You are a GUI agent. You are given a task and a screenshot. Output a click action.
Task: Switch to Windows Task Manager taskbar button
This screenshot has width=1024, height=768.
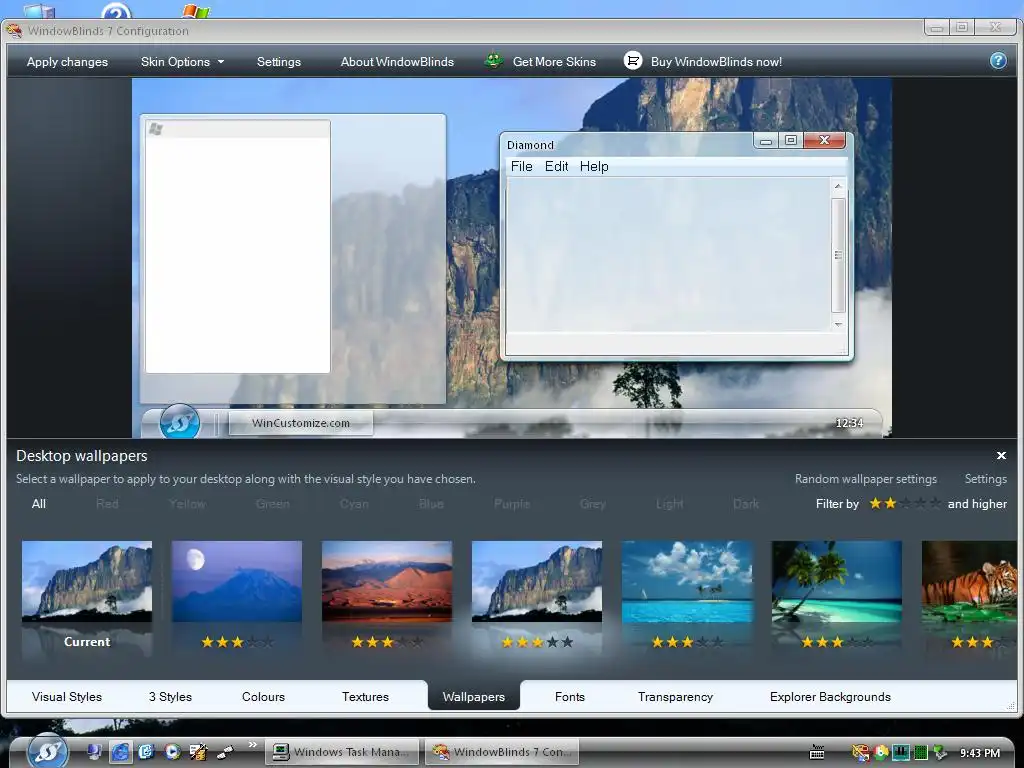pyautogui.click(x=341, y=752)
